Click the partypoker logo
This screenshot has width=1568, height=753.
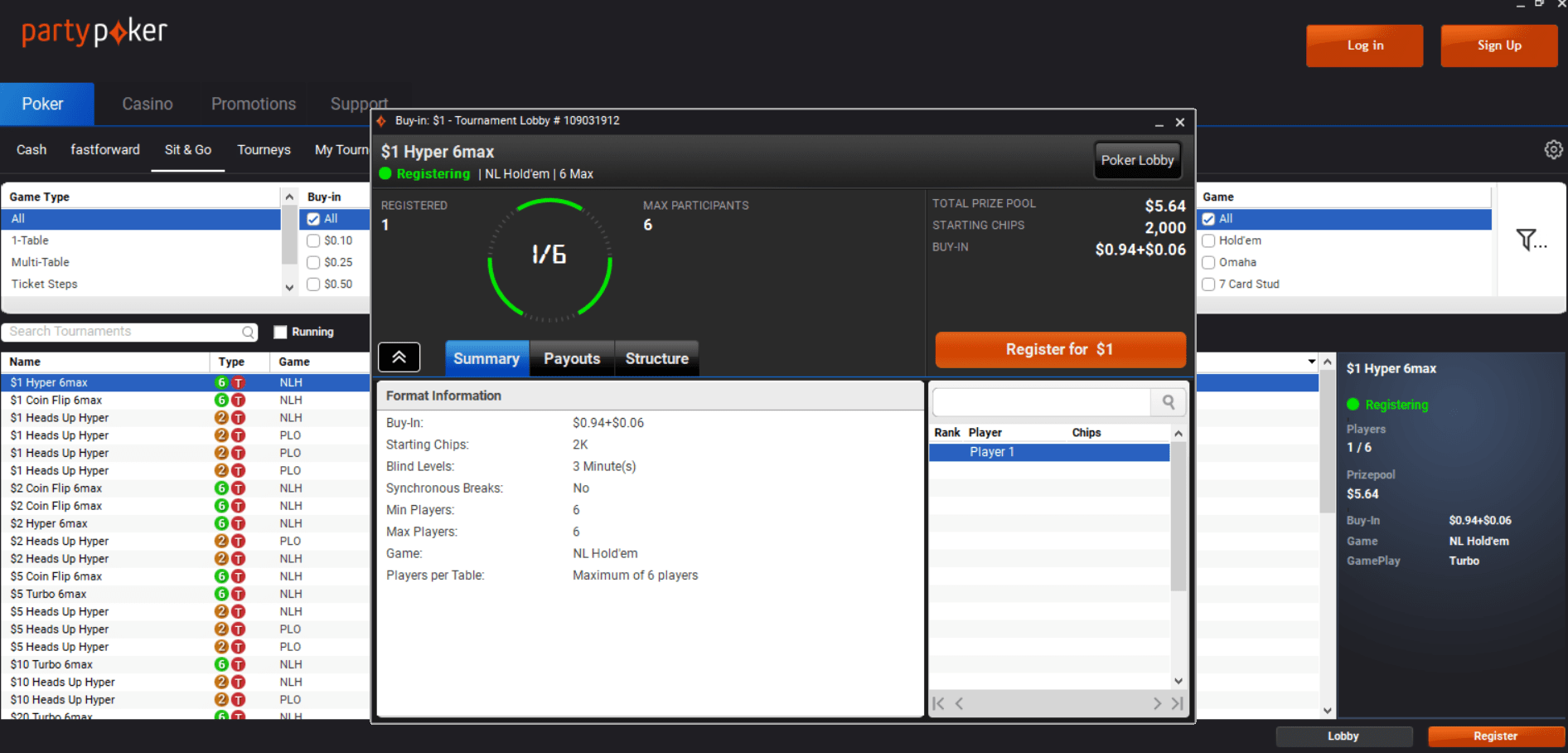[x=94, y=32]
